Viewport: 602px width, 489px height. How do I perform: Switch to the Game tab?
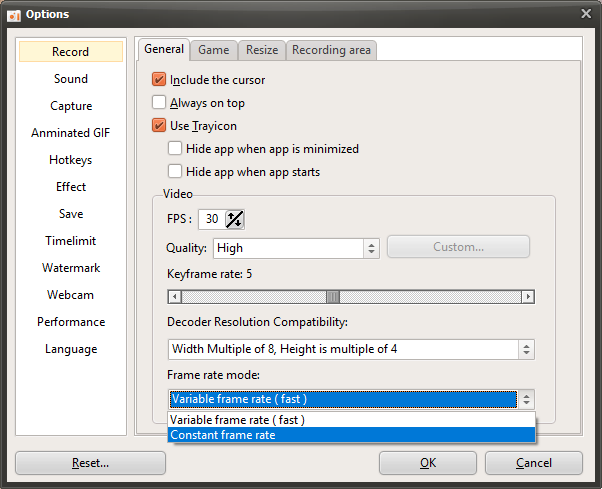213,50
